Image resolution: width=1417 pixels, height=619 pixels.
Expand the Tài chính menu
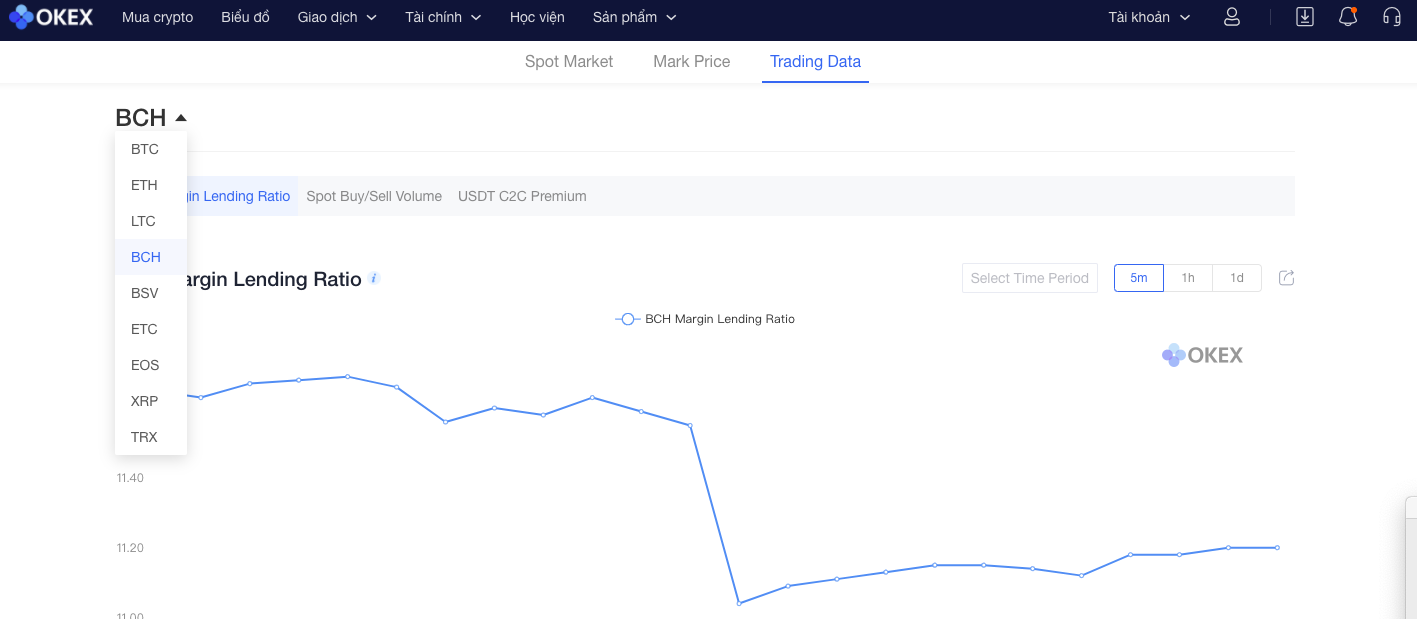click(443, 17)
